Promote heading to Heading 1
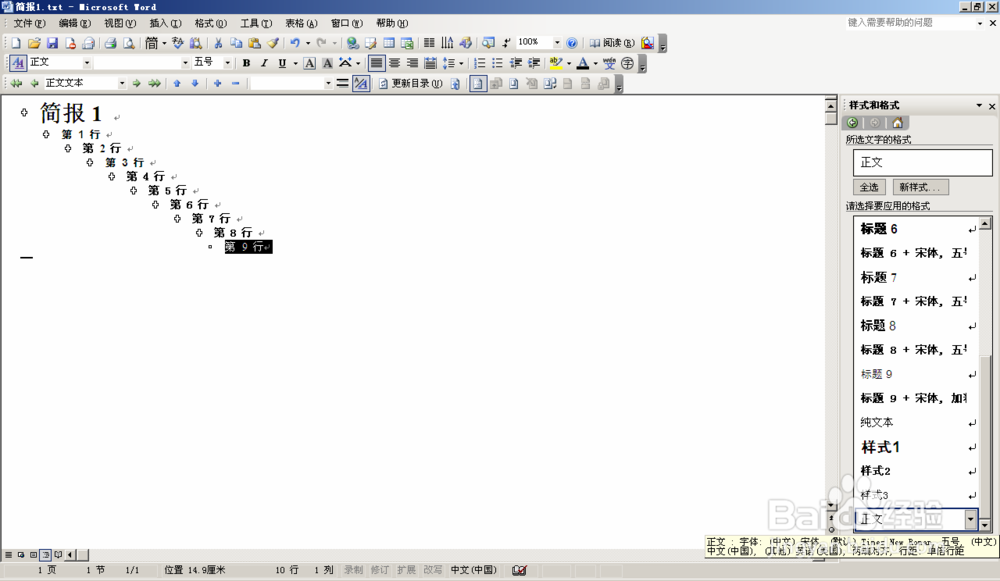1000x581 pixels. (x=16, y=84)
